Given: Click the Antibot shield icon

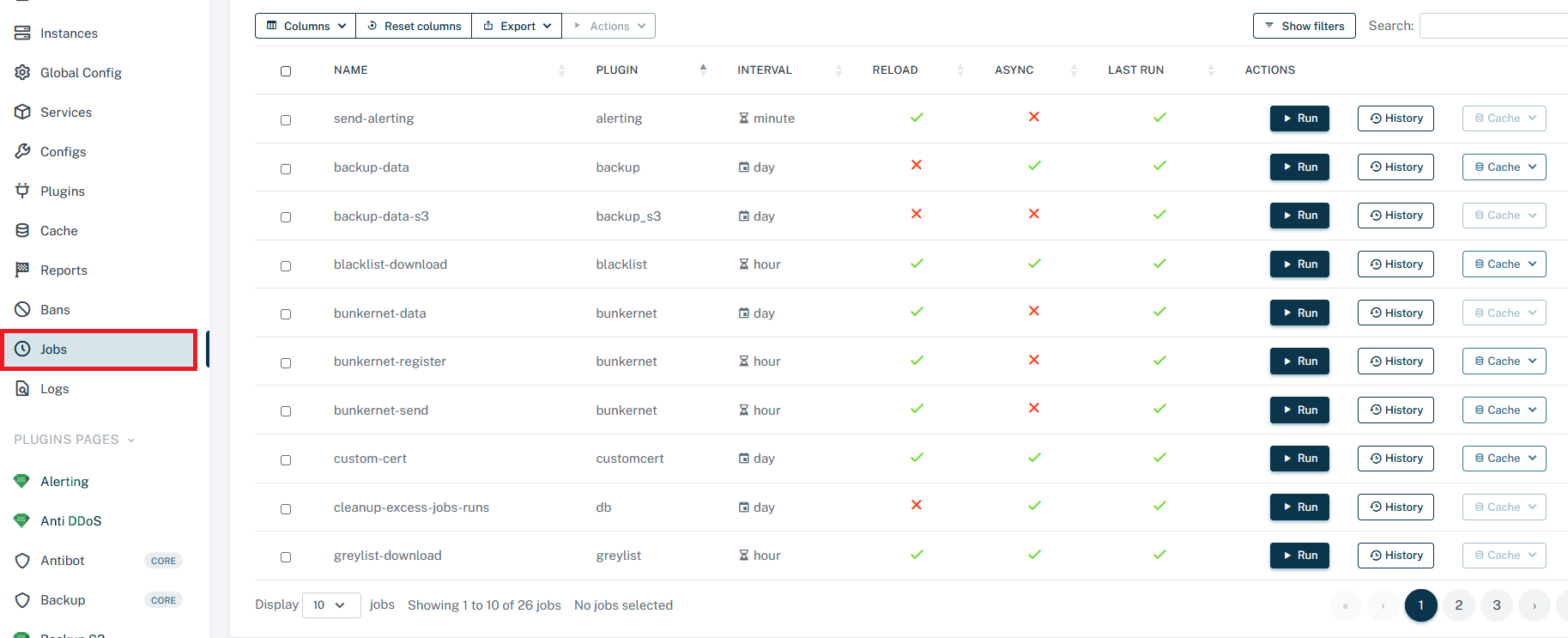Looking at the screenshot, I should 22,561.
